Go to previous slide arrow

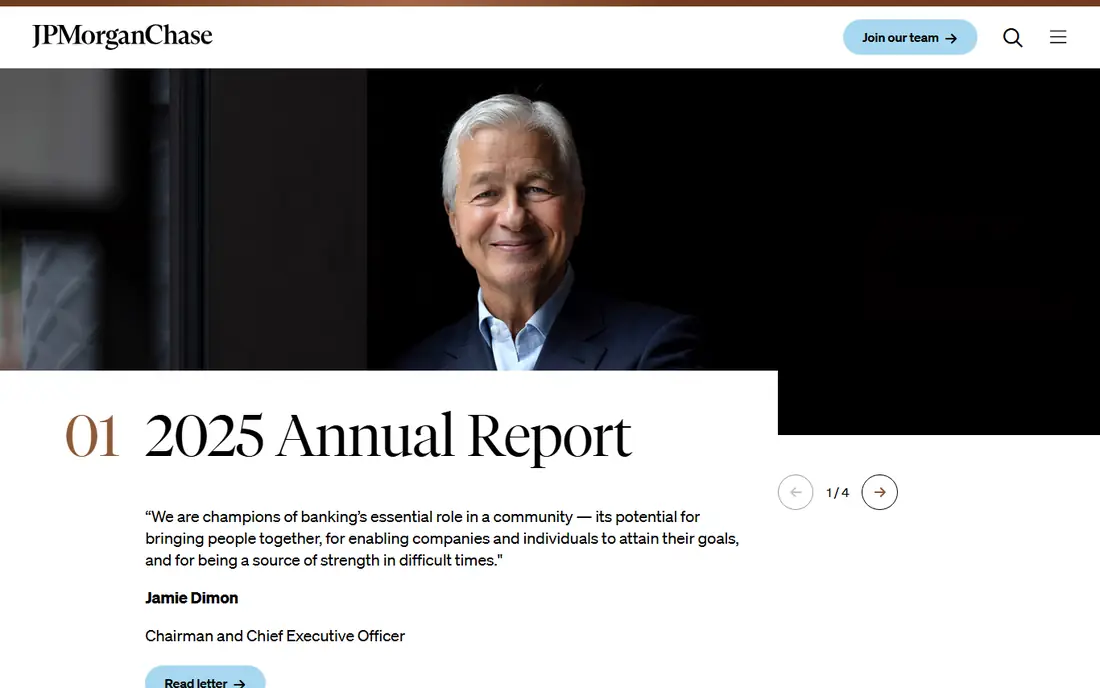pos(796,492)
